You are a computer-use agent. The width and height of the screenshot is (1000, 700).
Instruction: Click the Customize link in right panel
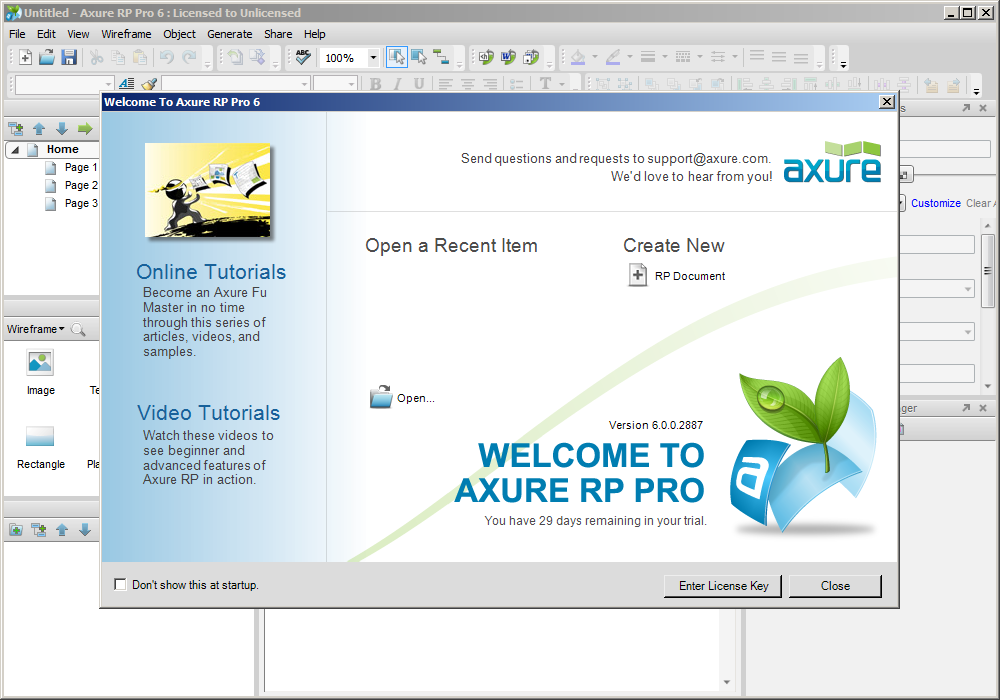pyautogui.click(x=936, y=203)
